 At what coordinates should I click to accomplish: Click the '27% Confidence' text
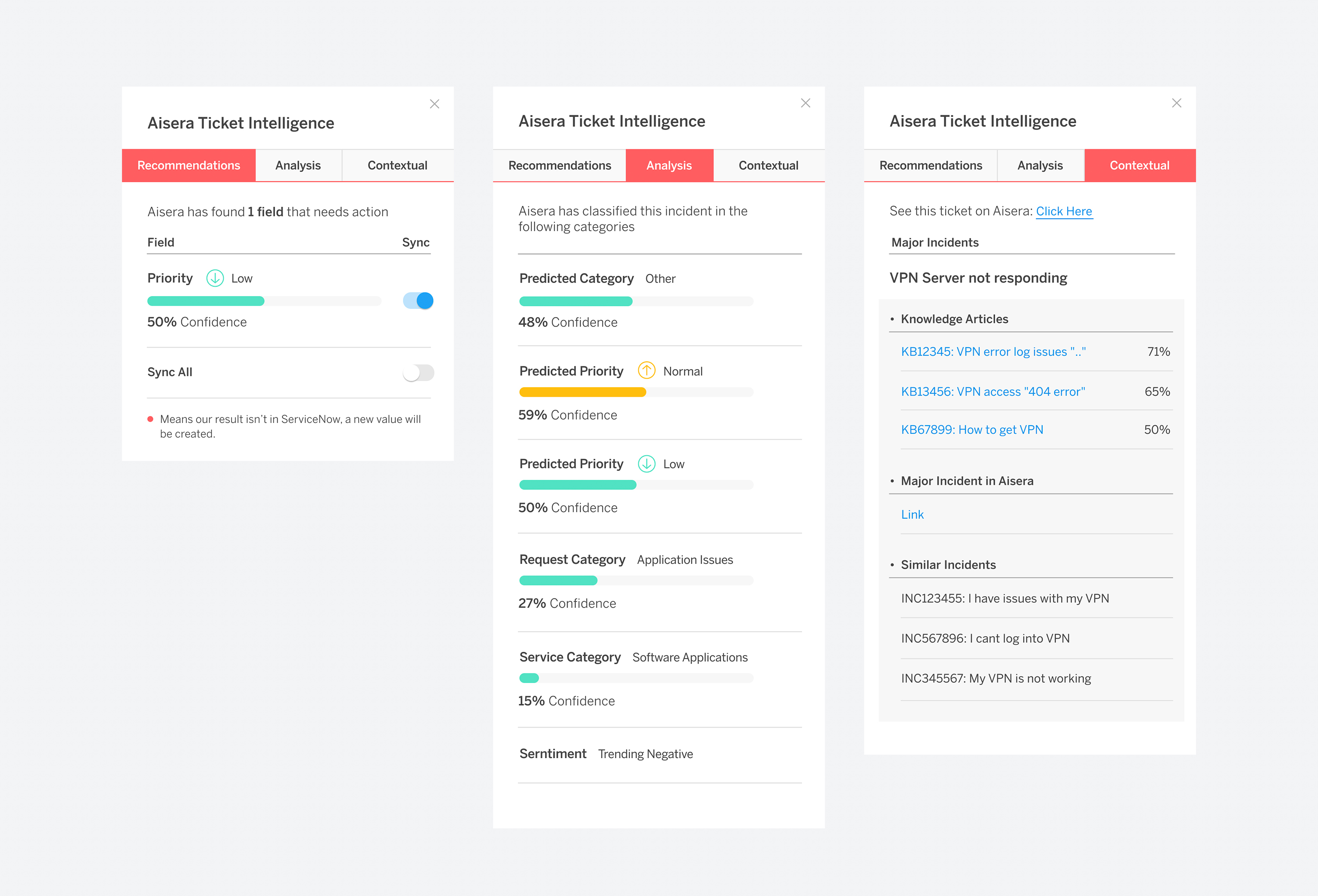click(x=567, y=604)
